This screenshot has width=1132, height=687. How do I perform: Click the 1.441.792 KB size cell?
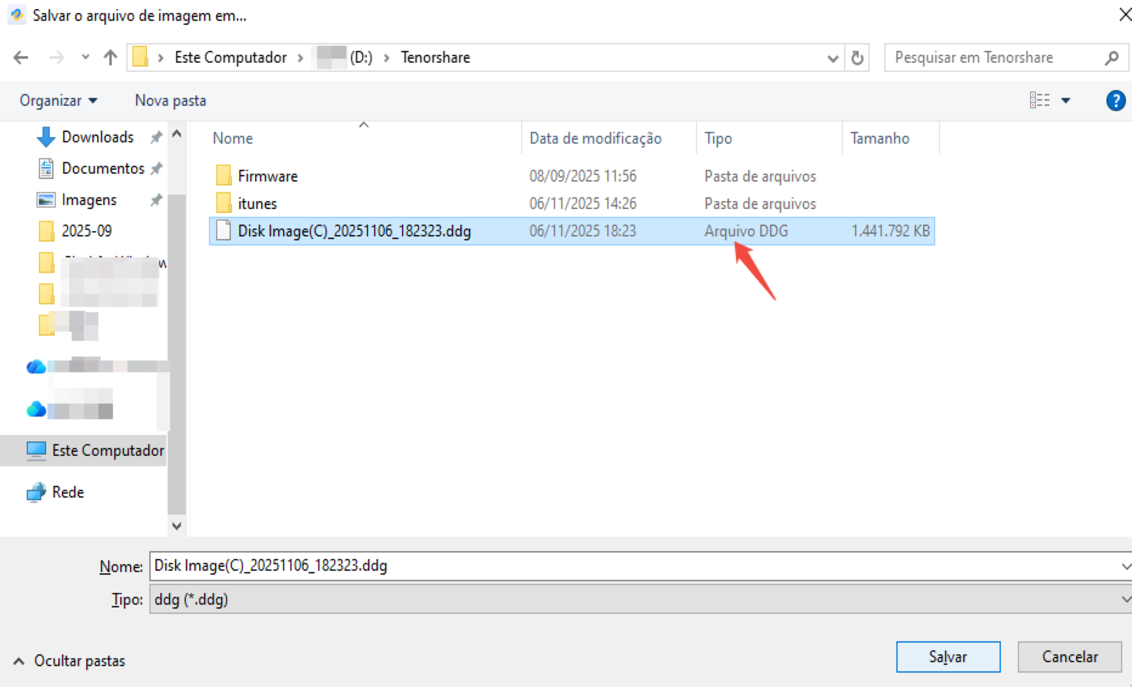[890, 231]
